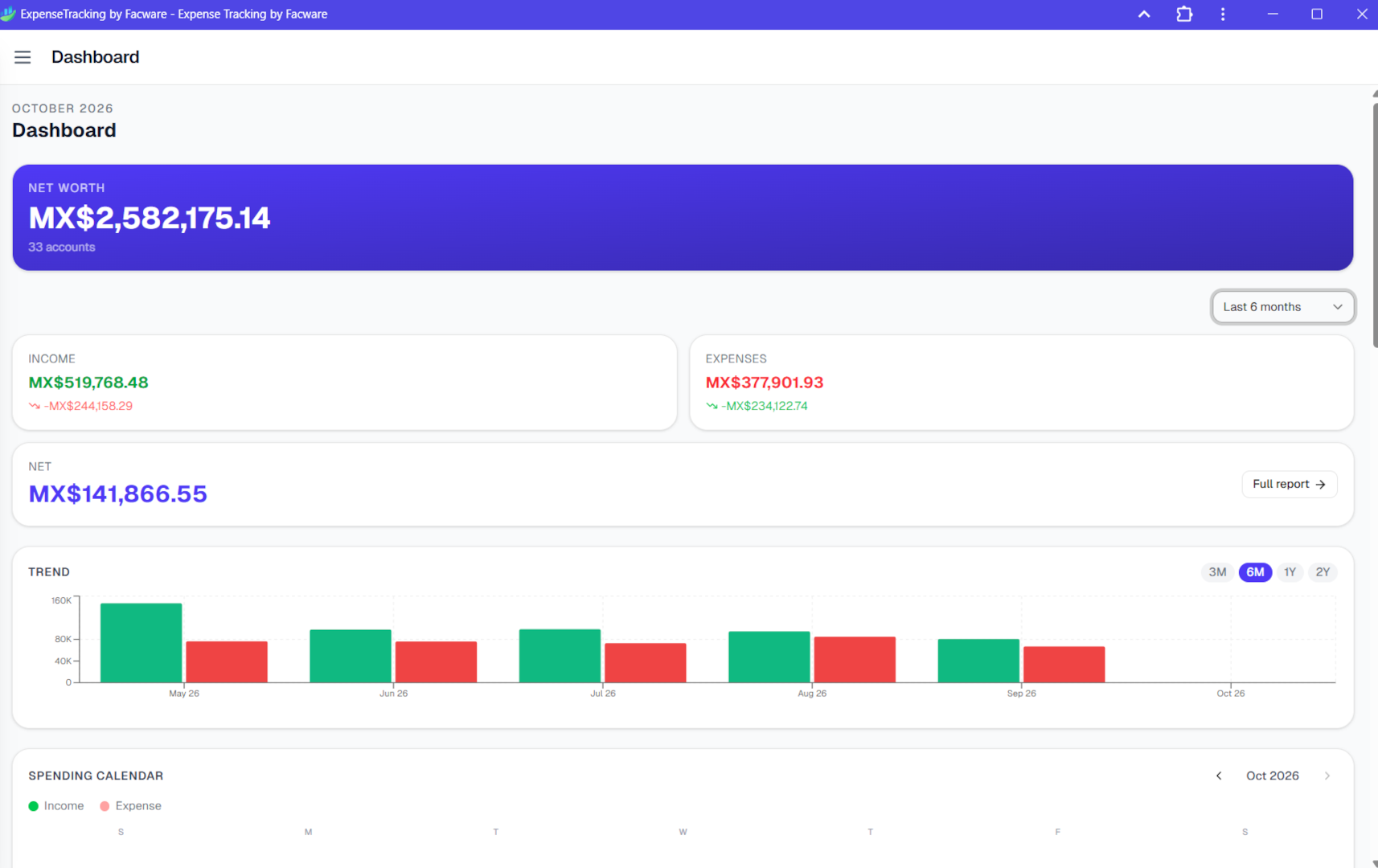Image resolution: width=1378 pixels, height=868 pixels.
Task: Click the ExpenseTracking app logo in title bar
Action: [9, 14]
